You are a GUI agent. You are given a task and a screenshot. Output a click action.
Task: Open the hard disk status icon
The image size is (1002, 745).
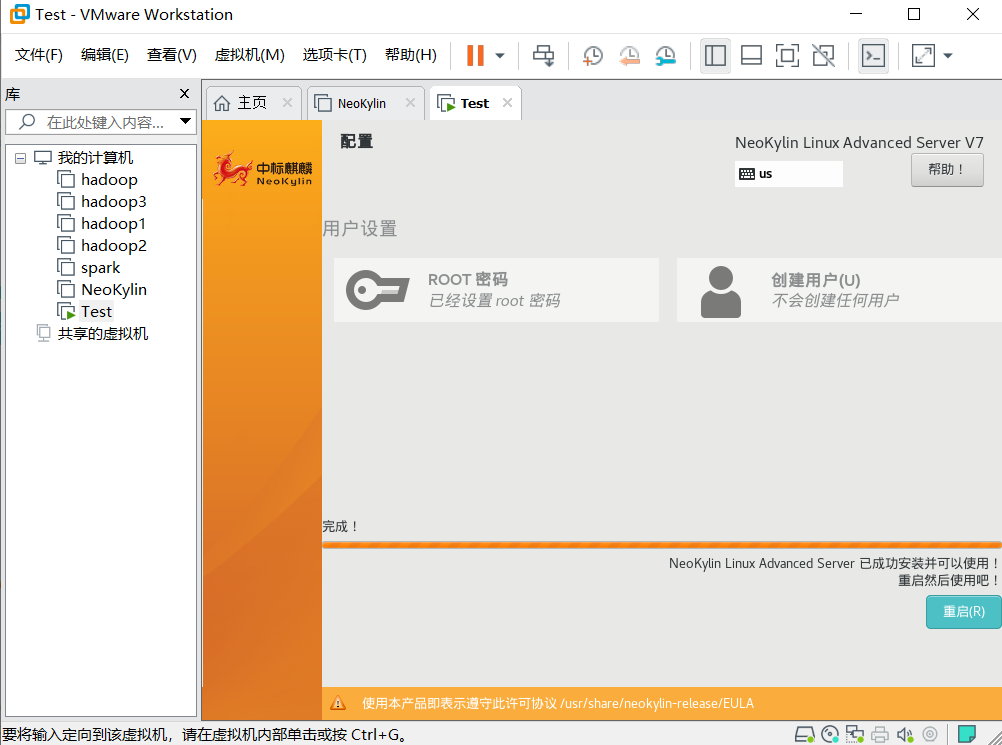[x=805, y=734]
